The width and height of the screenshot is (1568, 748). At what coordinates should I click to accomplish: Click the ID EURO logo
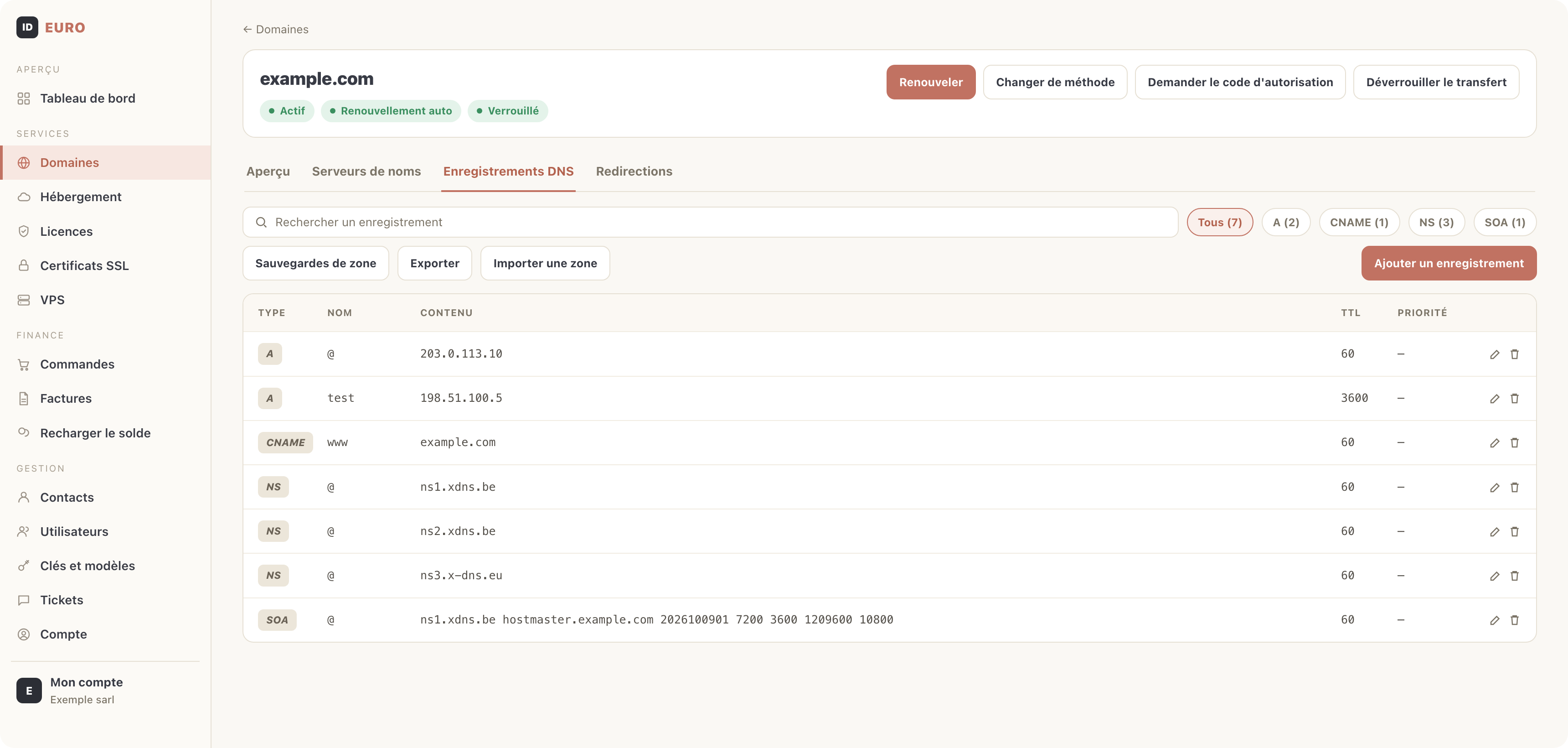[x=51, y=27]
